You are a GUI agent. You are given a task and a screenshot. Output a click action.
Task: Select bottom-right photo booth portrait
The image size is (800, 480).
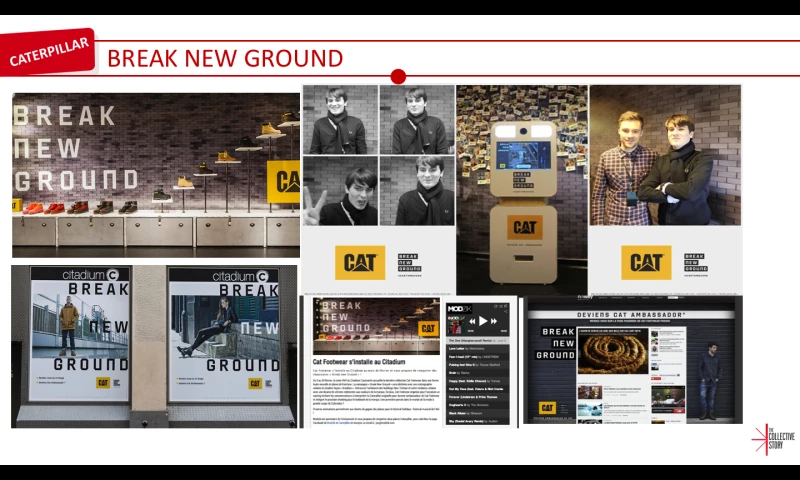coord(417,191)
